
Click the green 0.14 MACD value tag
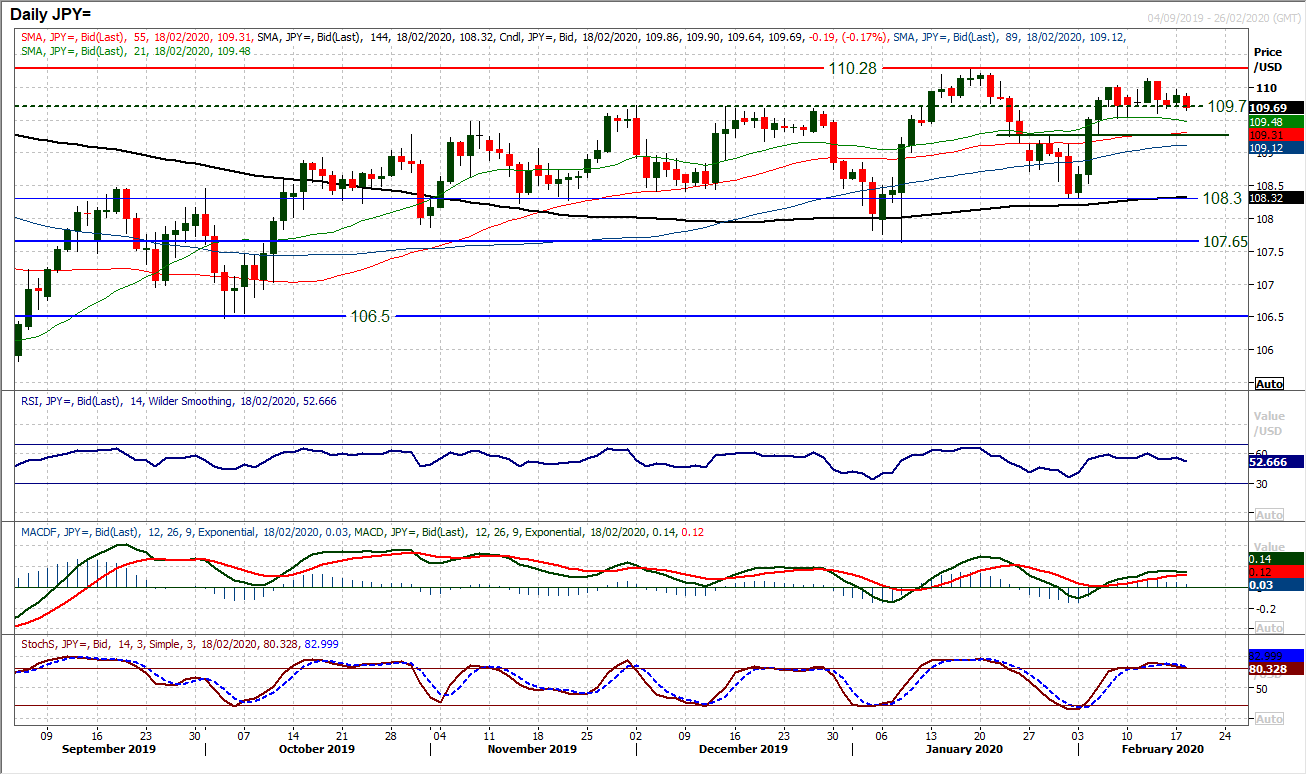click(x=1277, y=558)
